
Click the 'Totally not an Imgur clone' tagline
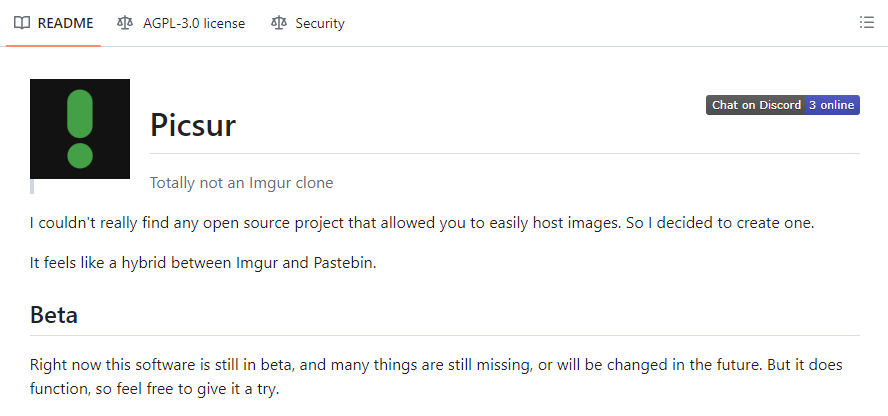[241, 183]
